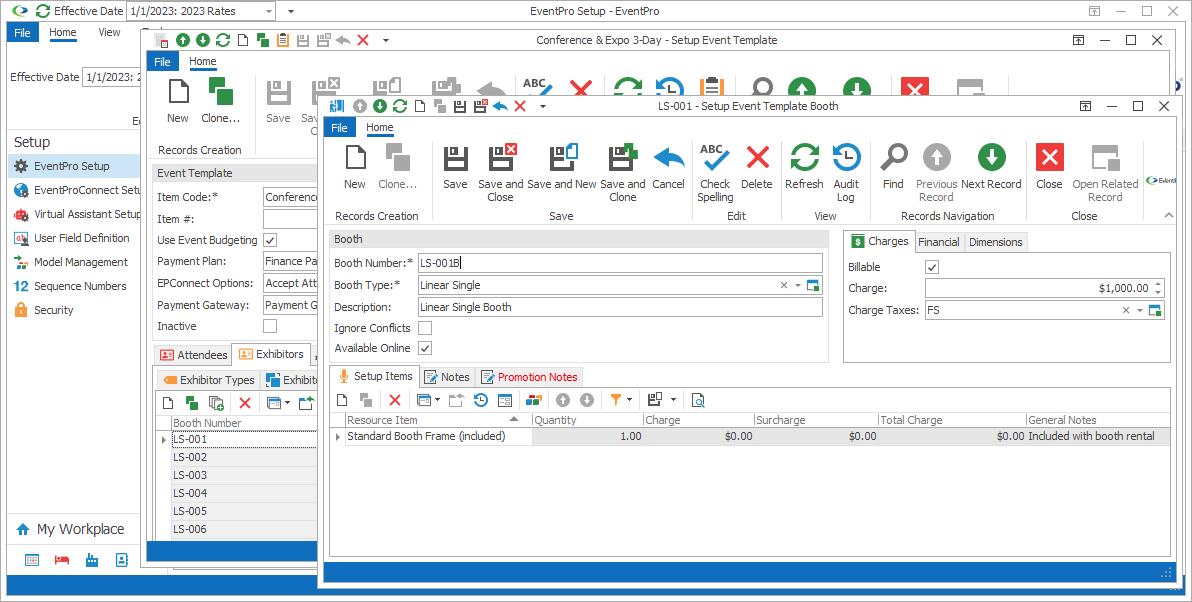Save the booth record with ribbon Save
The height and width of the screenshot is (602, 1192).
coord(455,166)
